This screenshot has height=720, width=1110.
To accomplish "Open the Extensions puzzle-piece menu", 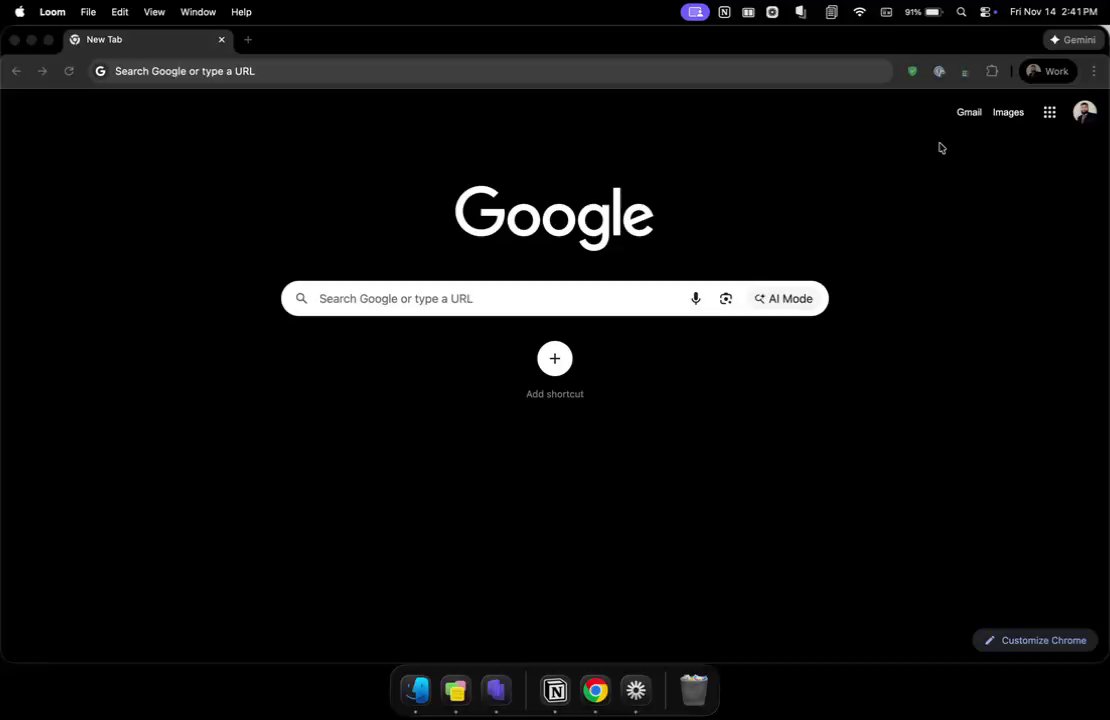I will coord(992,71).
